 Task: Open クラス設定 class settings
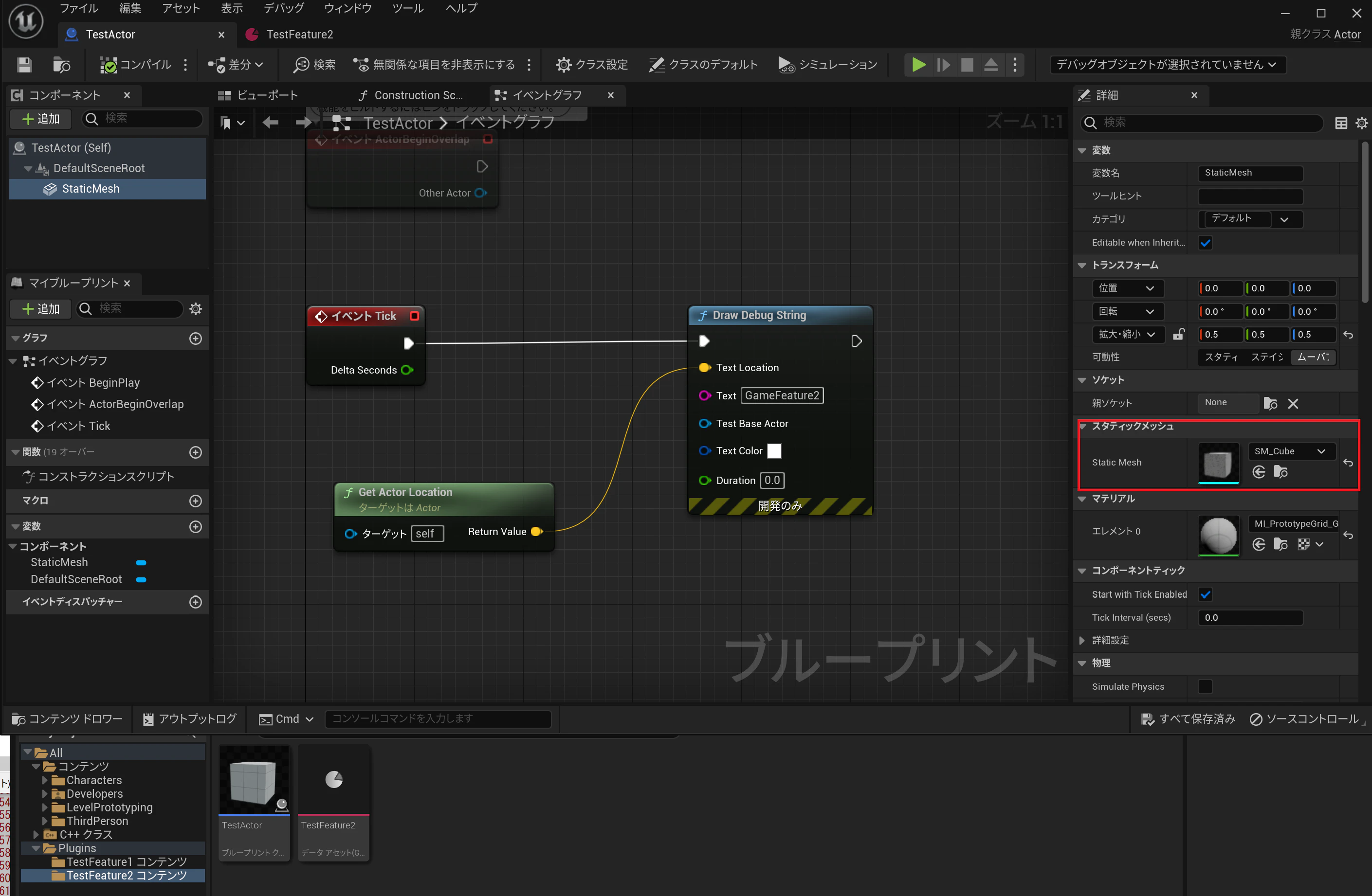591,65
